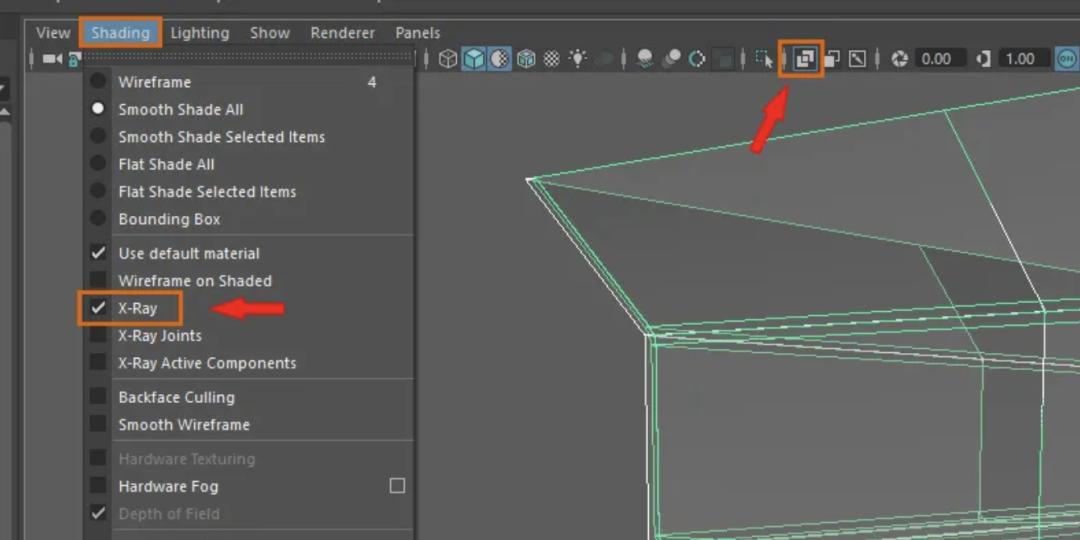Toggle the Textured checkerboard toolbar icon
1080x540 pixels.
[x=551, y=59]
